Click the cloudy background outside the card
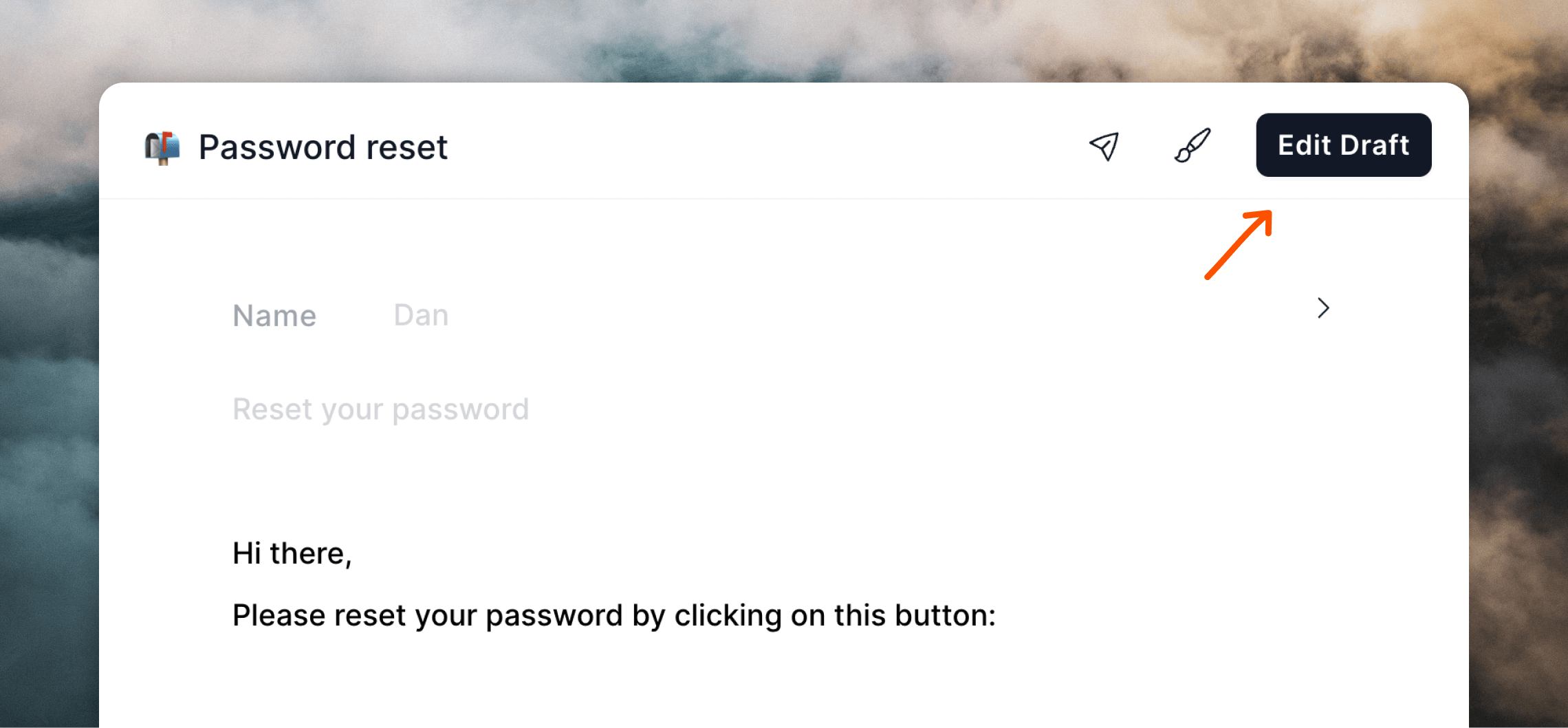The width and height of the screenshot is (1568, 728). pyautogui.click(x=48, y=413)
